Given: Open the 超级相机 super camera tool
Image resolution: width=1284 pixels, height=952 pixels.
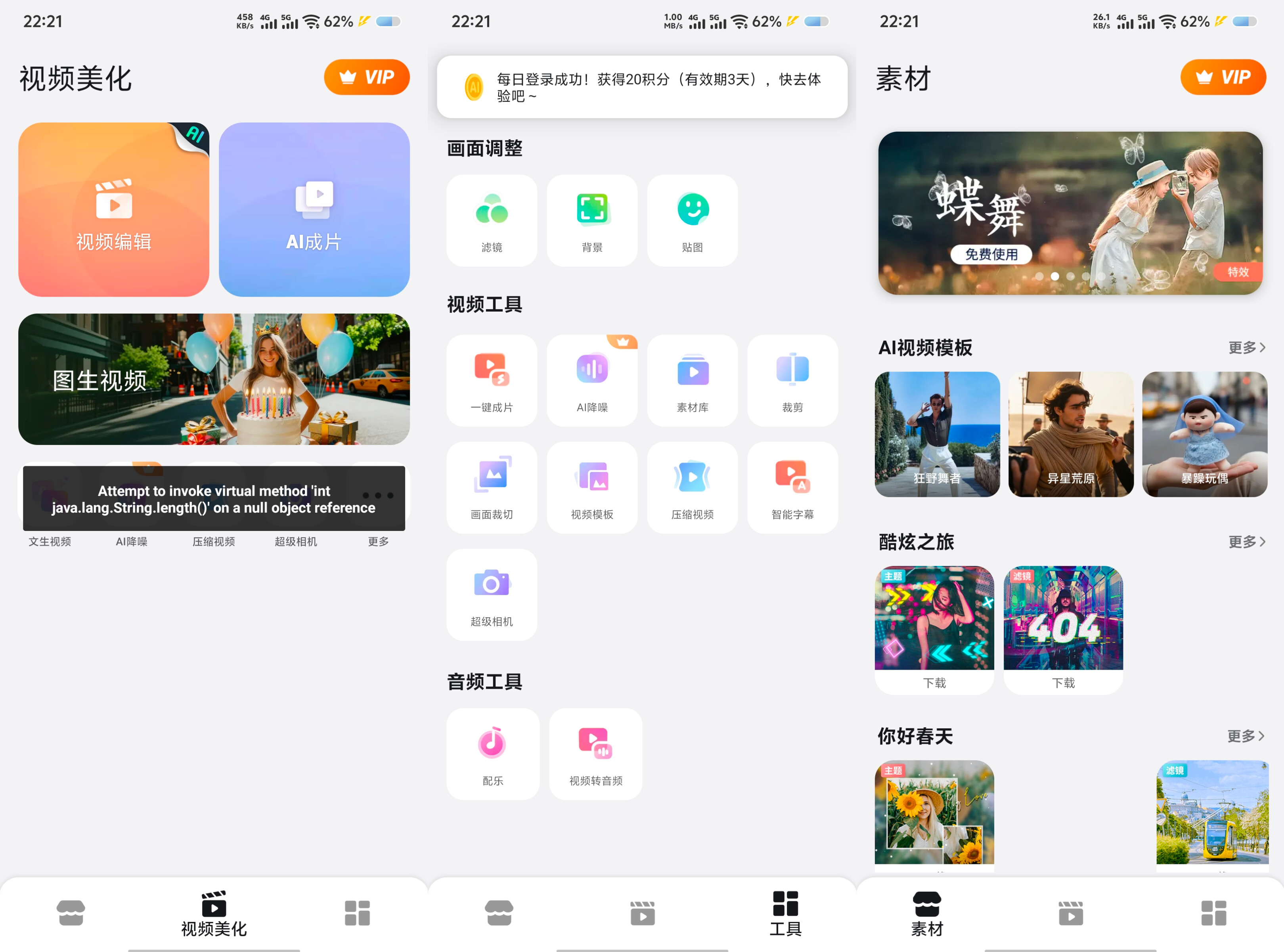Looking at the screenshot, I should click(492, 594).
